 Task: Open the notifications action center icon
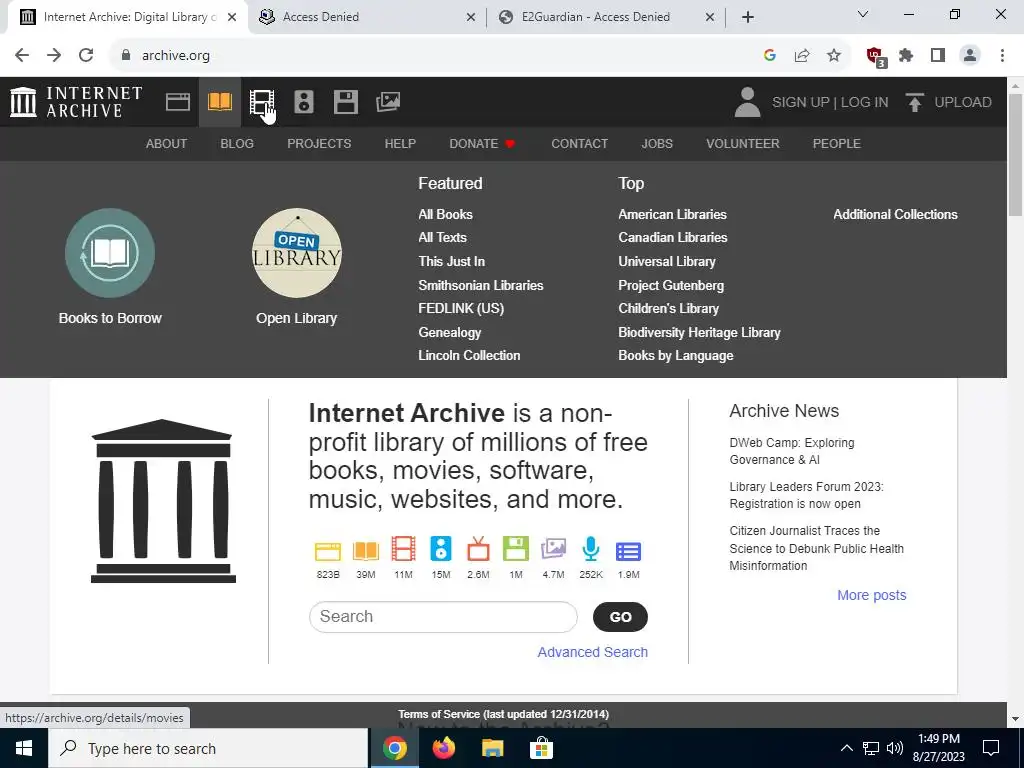[991, 748]
